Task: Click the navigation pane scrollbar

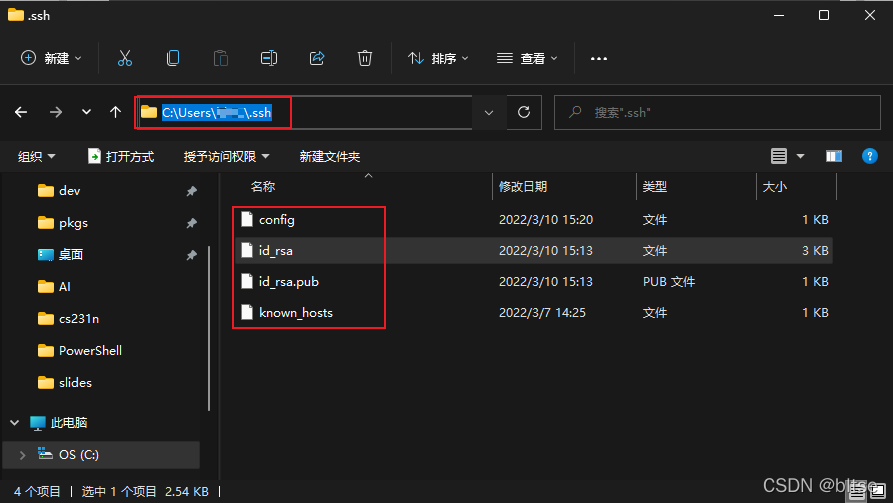Action: [209, 328]
